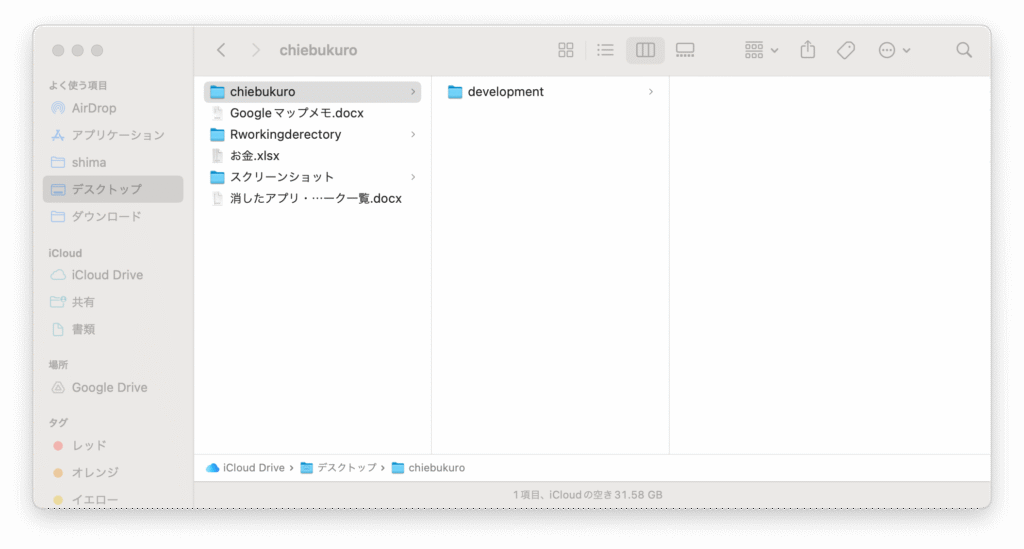
Task: Open 共有 in the sidebar
Action: click(112, 302)
